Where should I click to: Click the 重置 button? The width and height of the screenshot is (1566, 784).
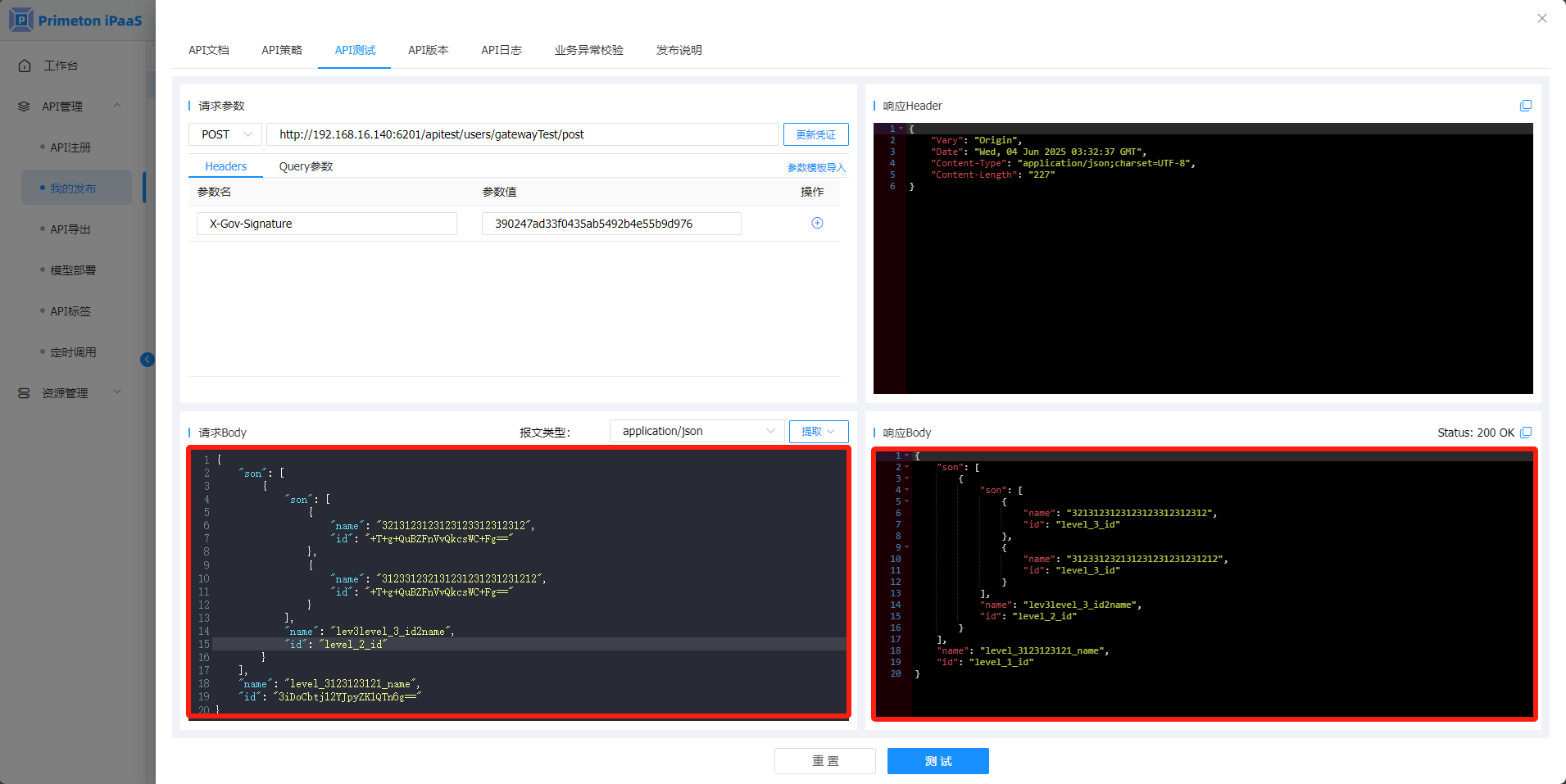(824, 761)
